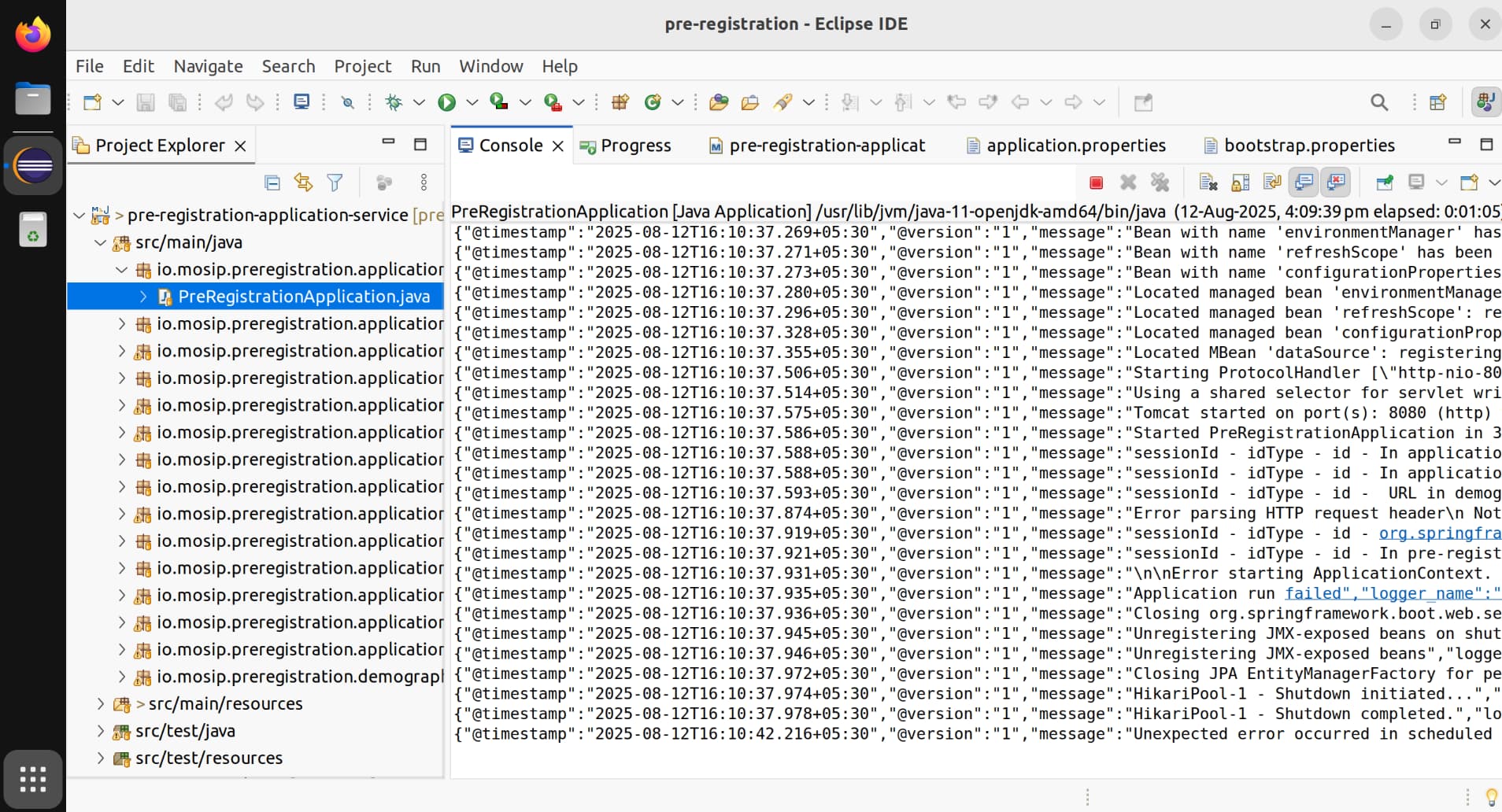
Task: Click the tip of the day lightbulb
Action: pos(1491,797)
